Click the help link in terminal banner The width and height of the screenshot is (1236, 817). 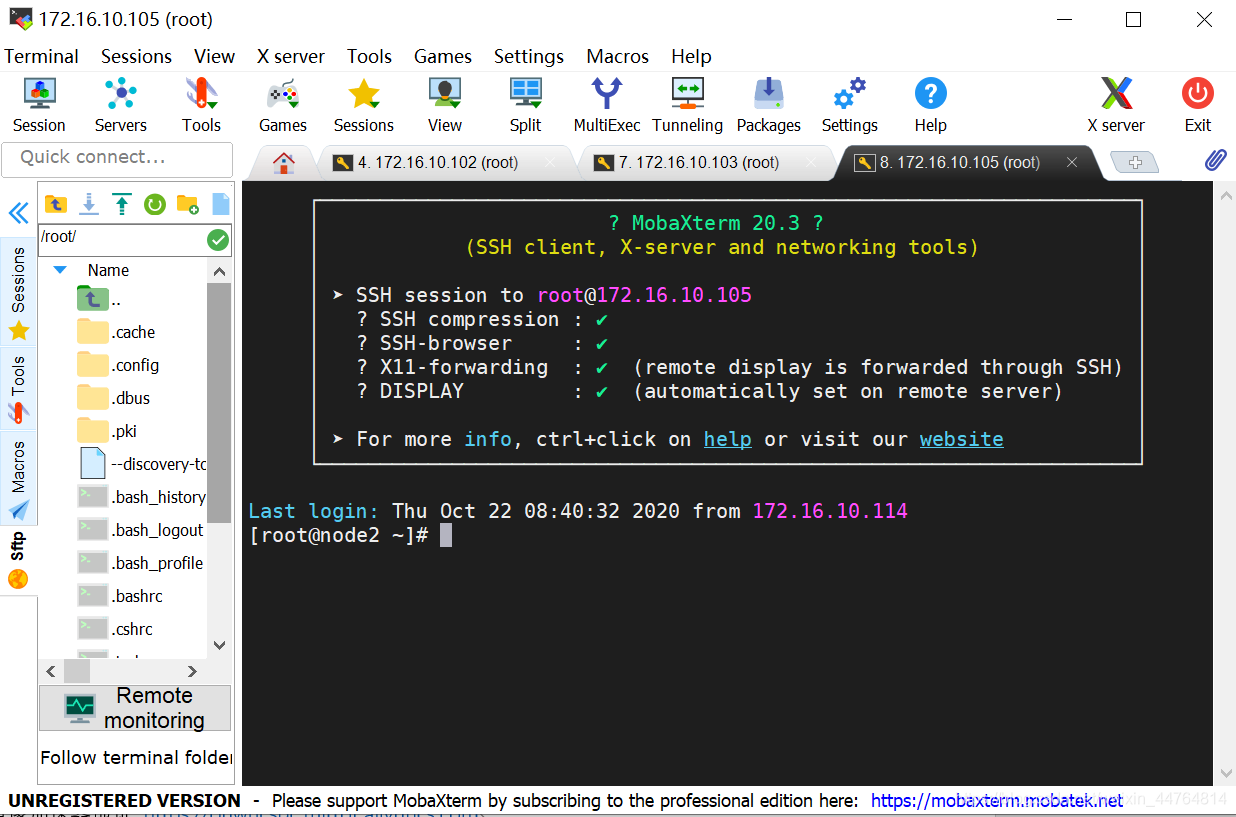pyautogui.click(x=727, y=439)
